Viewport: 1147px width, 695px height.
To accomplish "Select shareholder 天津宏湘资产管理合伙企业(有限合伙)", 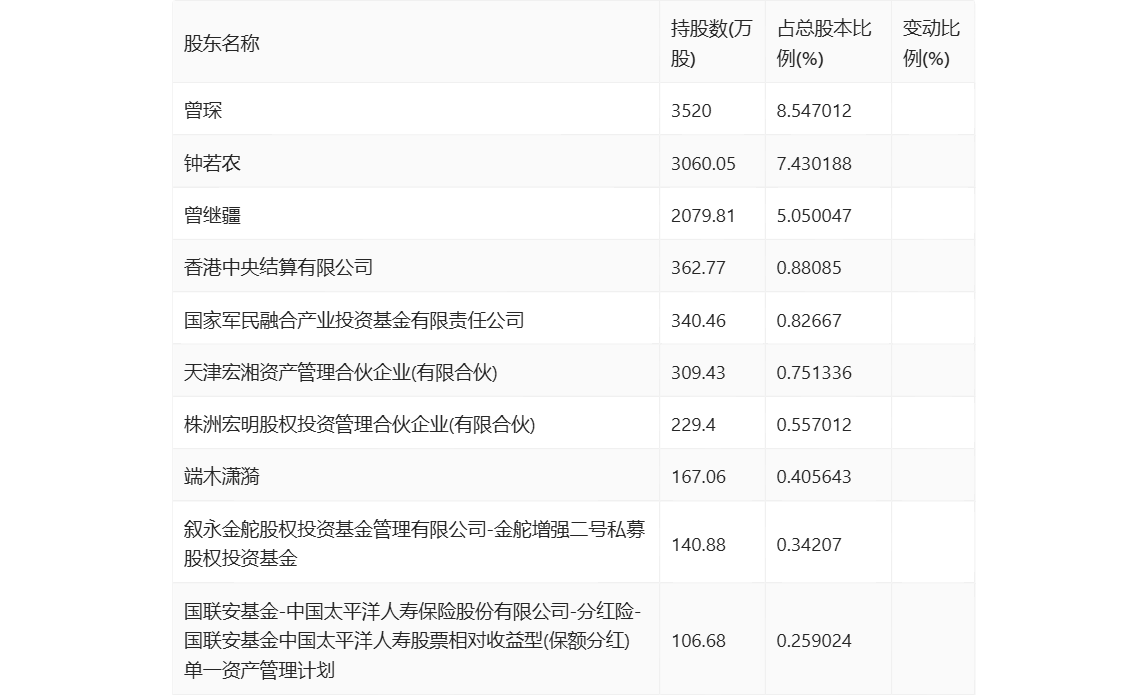I will click(341, 372).
